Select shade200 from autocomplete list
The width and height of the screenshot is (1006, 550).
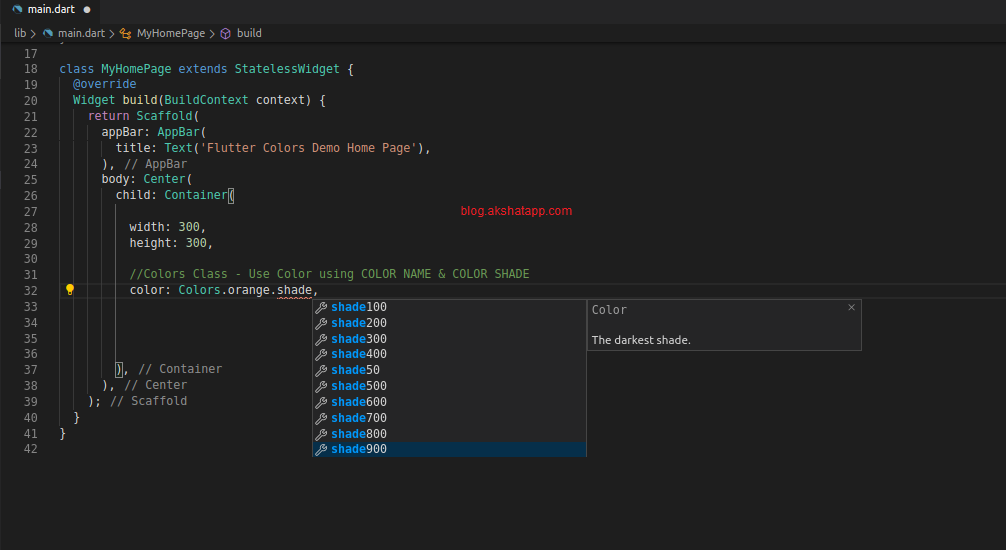pos(359,323)
